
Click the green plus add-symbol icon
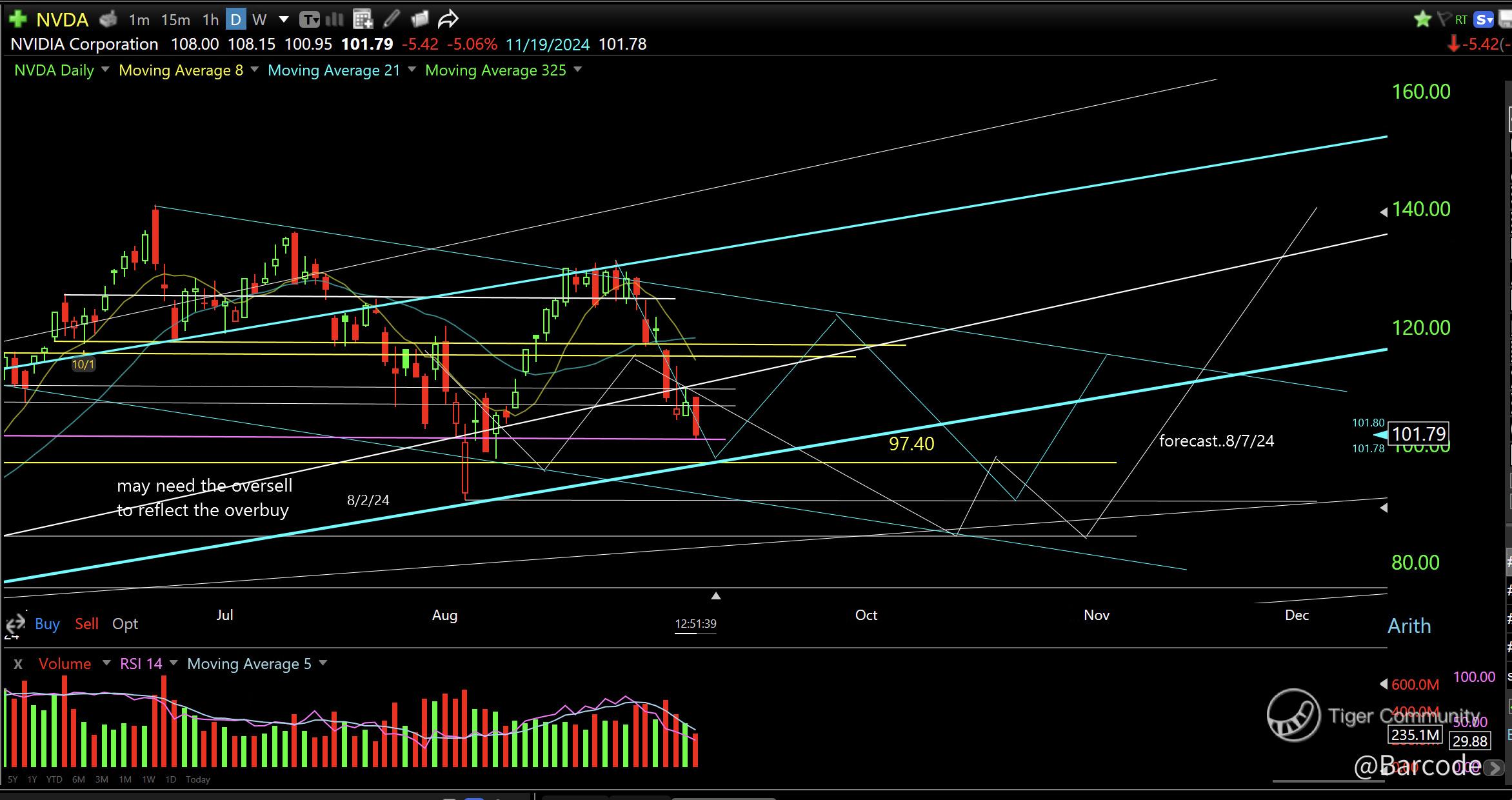[17, 19]
